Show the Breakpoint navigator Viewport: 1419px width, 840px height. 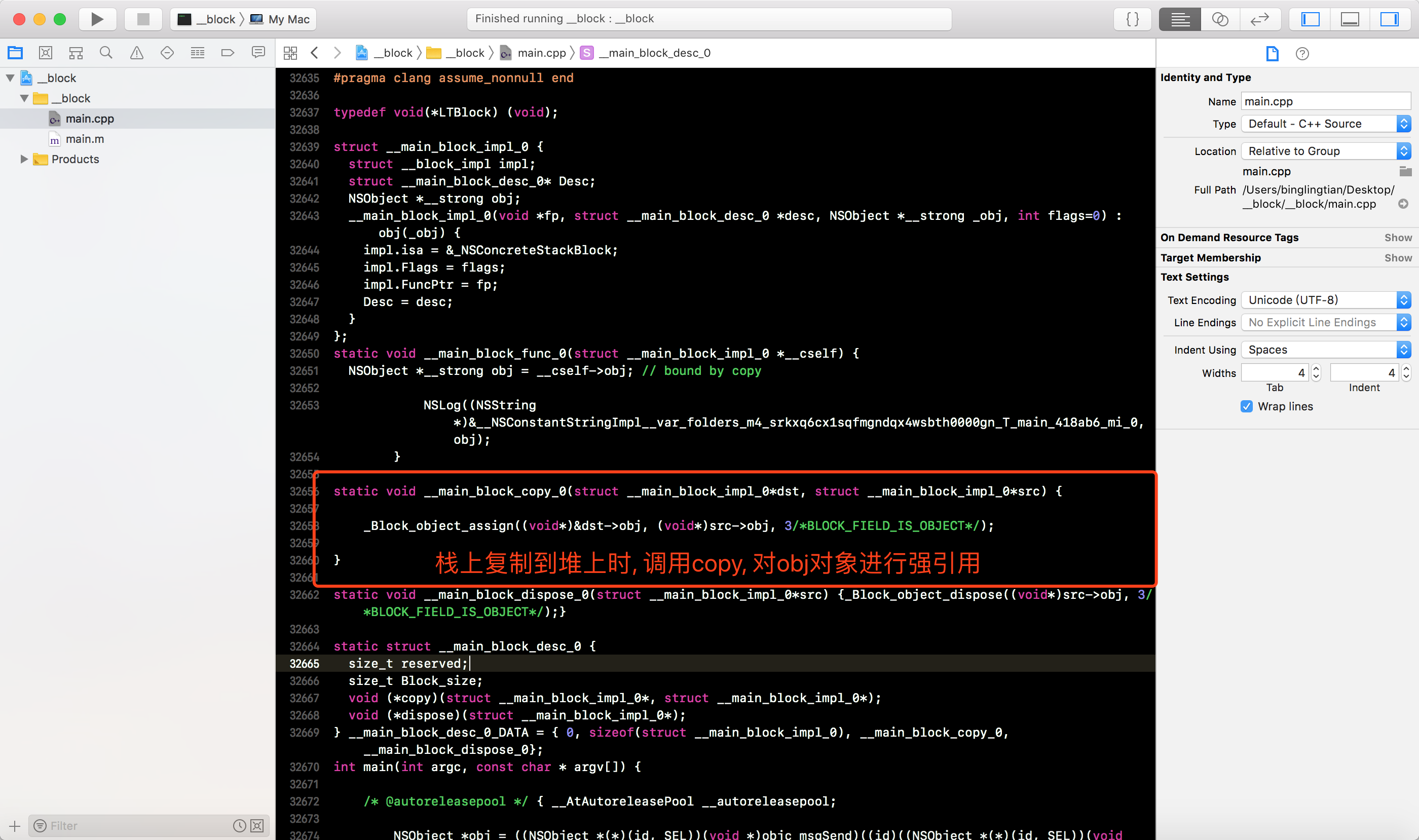[228, 53]
